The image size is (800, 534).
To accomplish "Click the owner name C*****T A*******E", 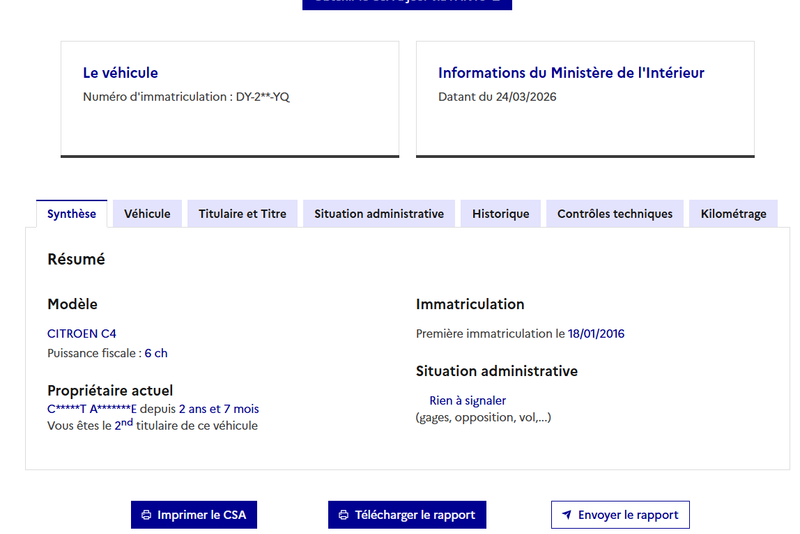I will [92, 409].
